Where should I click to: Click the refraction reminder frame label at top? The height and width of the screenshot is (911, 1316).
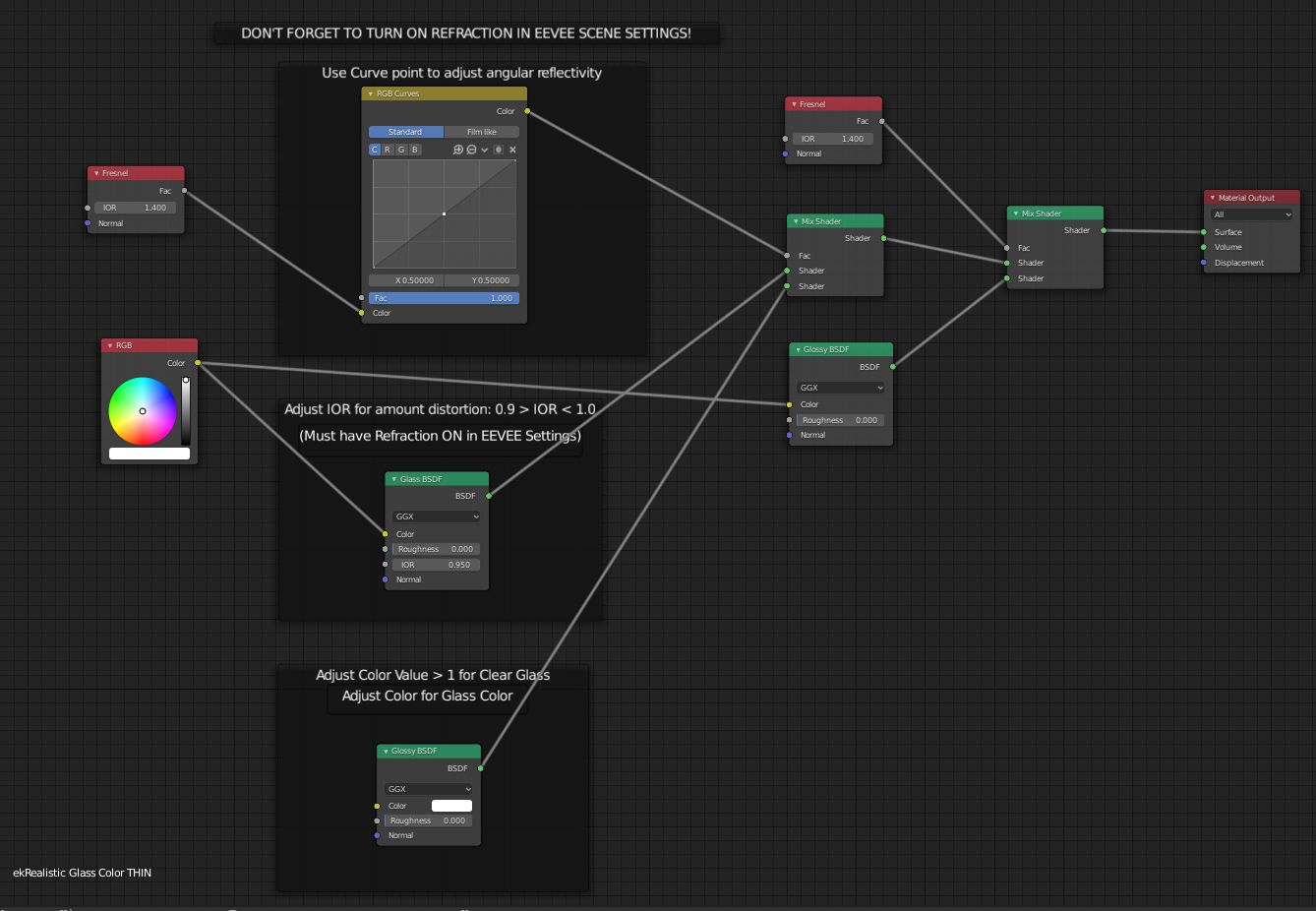(x=466, y=33)
